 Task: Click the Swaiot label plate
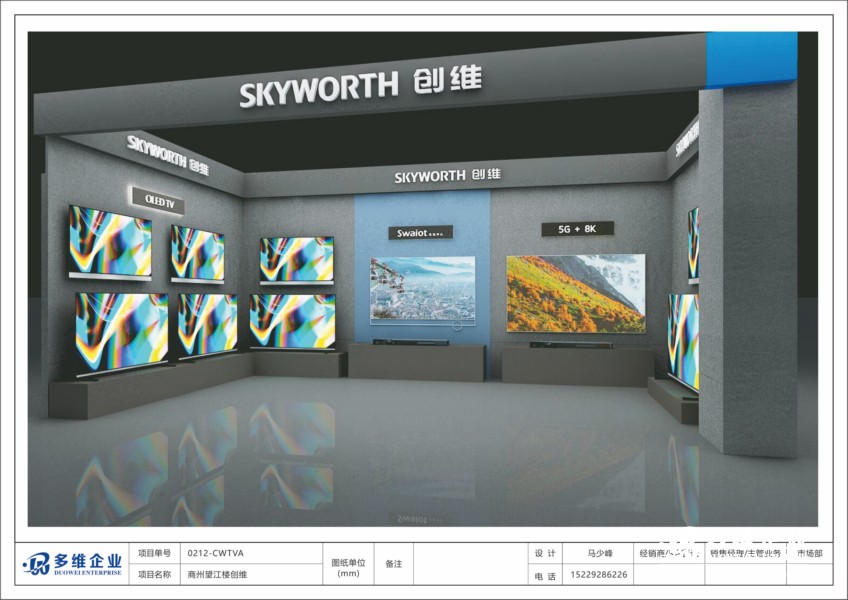[420, 233]
